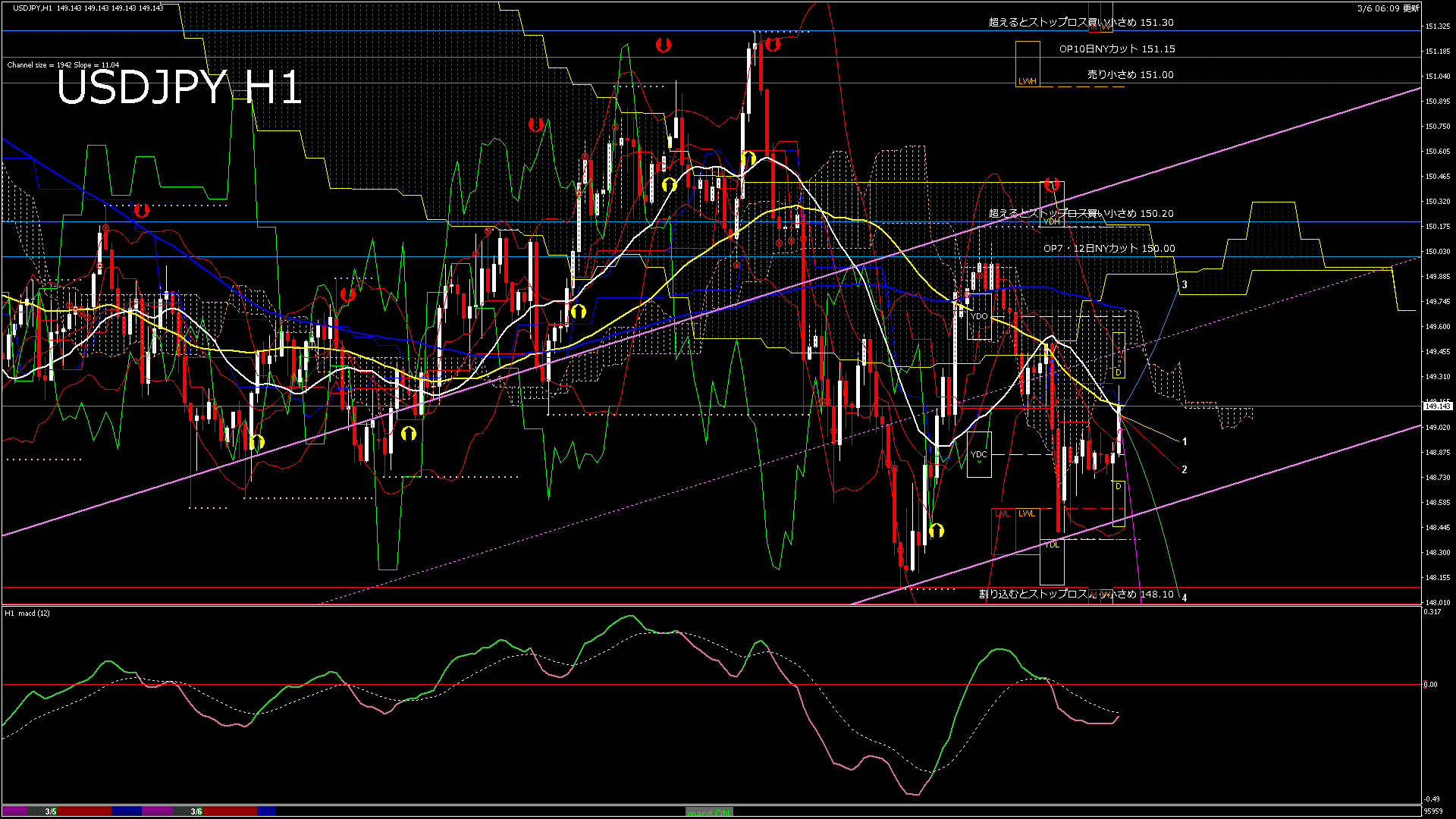
Task: Click 151.185 on the price axis
Action: tap(1438, 52)
